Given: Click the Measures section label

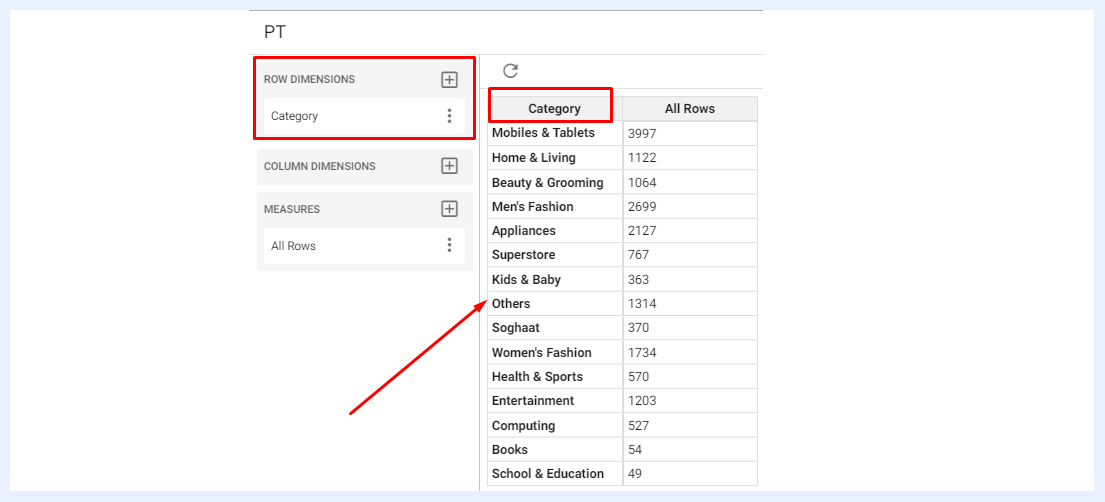Looking at the screenshot, I should [x=292, y=209].
